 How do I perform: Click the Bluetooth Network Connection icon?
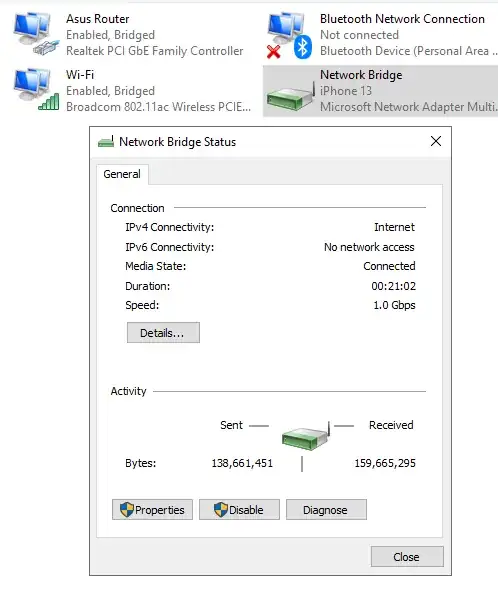click(x=289, y=35)
